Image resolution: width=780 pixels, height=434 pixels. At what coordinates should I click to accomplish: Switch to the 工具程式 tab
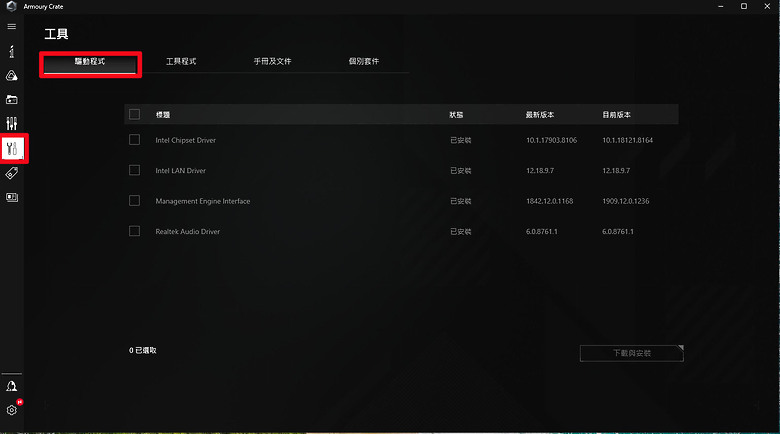pyautogui.click(x=181, y=62)
